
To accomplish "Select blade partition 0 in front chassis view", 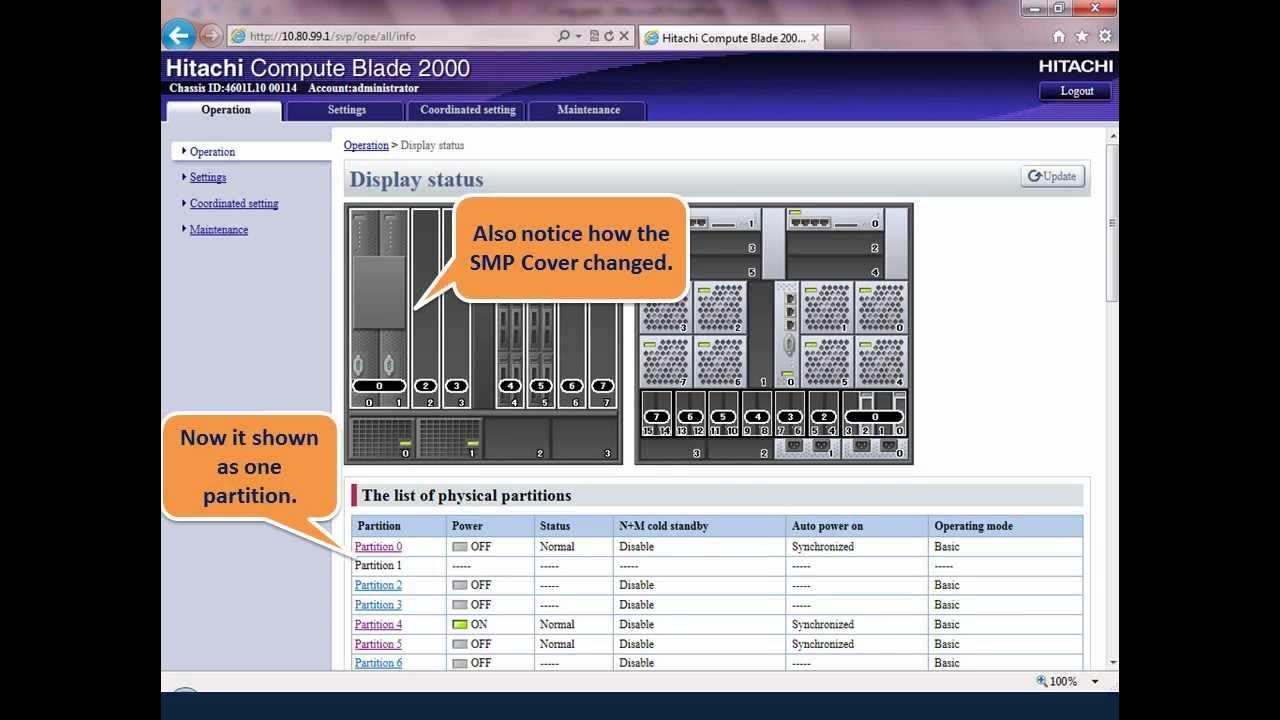I will click(x=379, y=309).
